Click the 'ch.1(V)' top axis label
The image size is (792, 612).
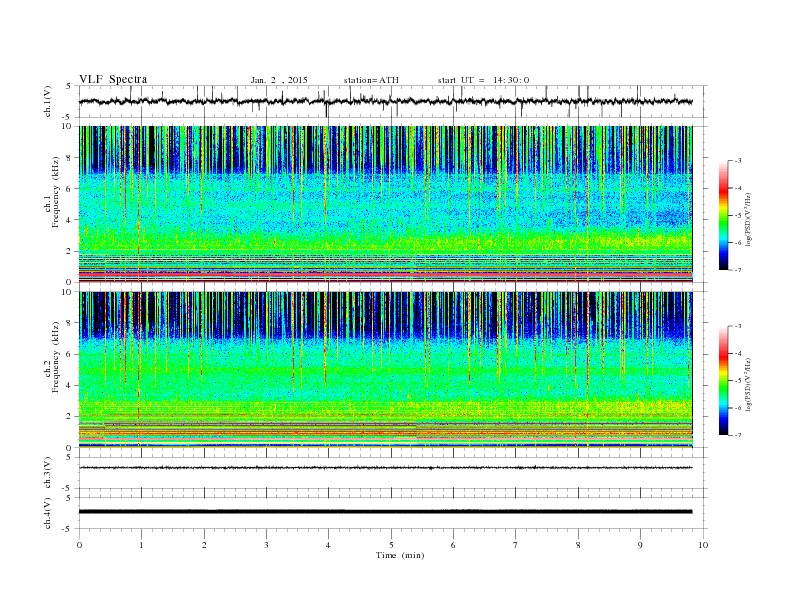pyautogui.click(x=48, y=101)
